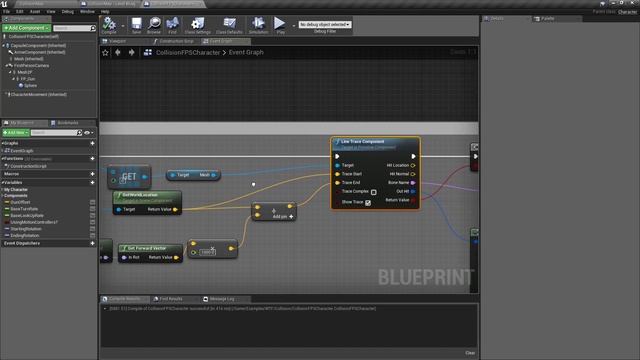Click the Simulation toolbar icon

(x=258, y=25)
